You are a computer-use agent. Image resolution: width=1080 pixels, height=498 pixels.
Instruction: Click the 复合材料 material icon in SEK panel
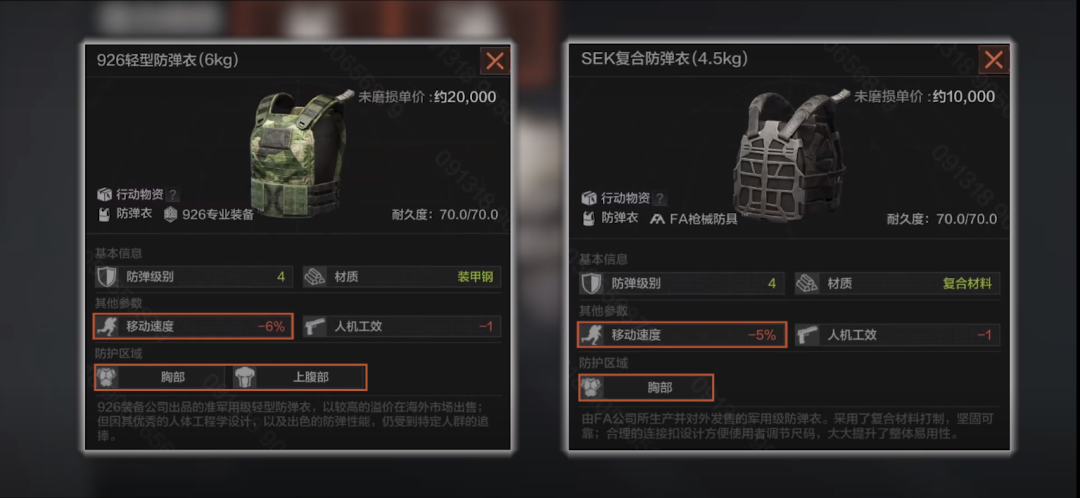pyautogui.click(x=807, y=283)
